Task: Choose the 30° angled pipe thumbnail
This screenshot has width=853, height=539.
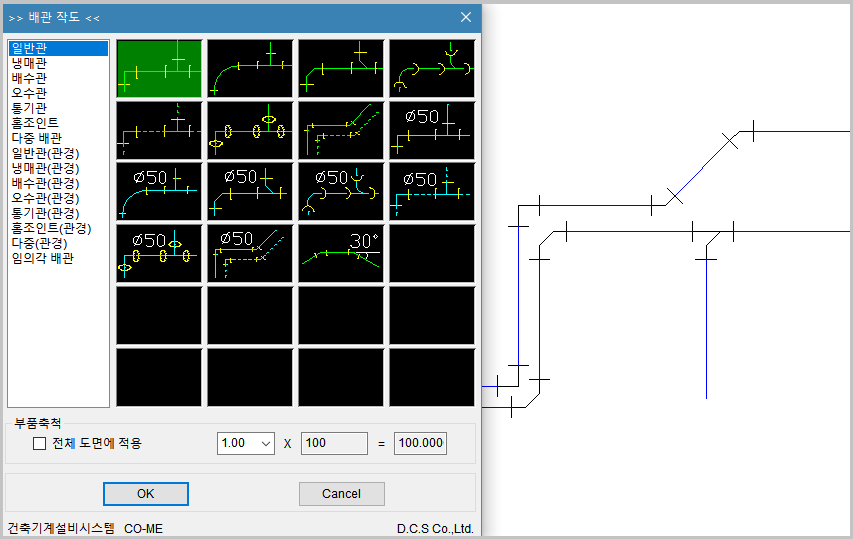Action: click(x=341, y=252)
